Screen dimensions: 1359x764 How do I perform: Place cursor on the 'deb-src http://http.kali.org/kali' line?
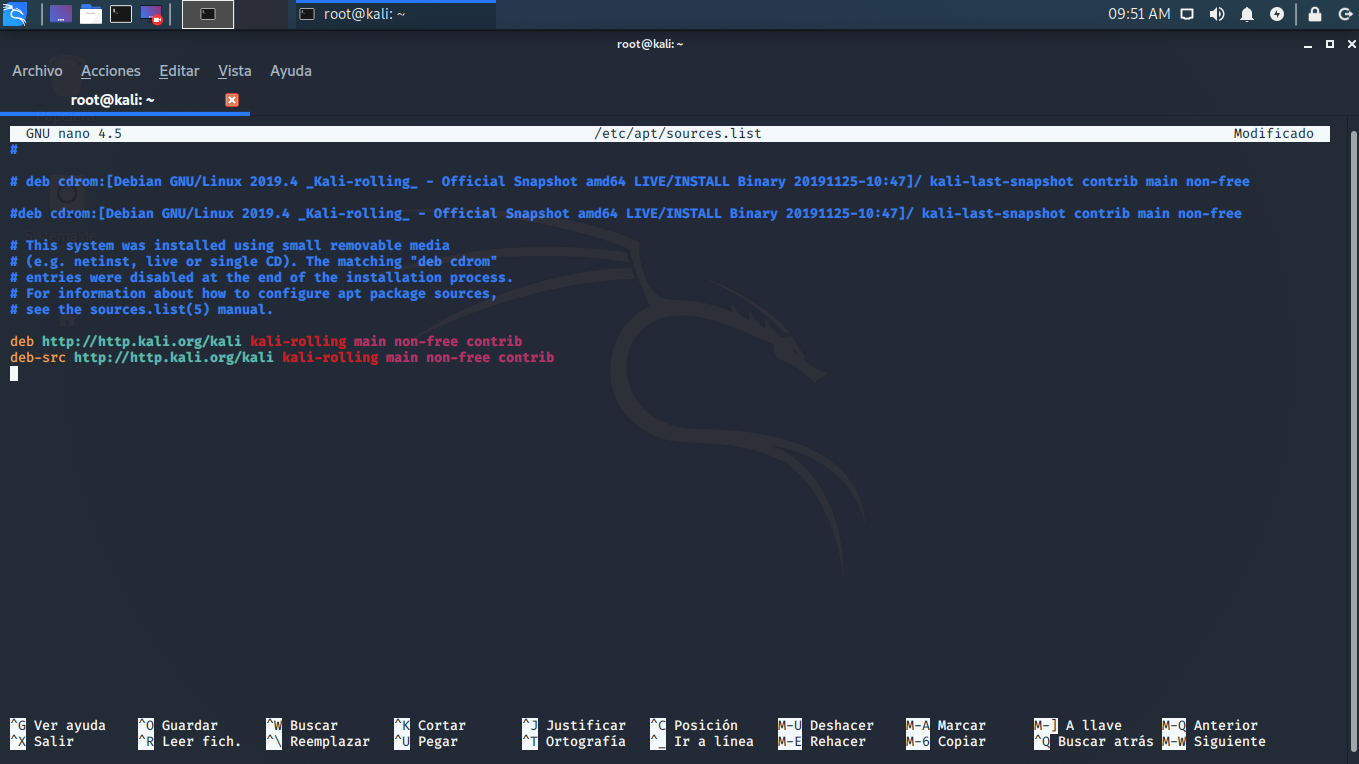click(x=282, y=358)
